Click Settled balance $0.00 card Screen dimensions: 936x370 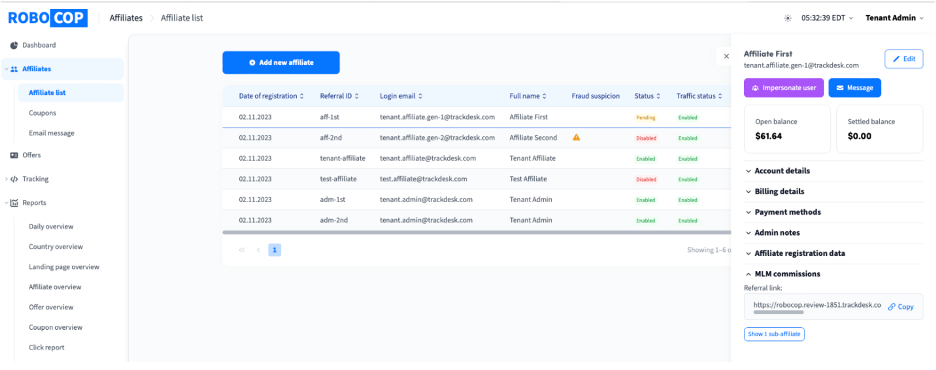pyautogui.click(x=880, y=129)
